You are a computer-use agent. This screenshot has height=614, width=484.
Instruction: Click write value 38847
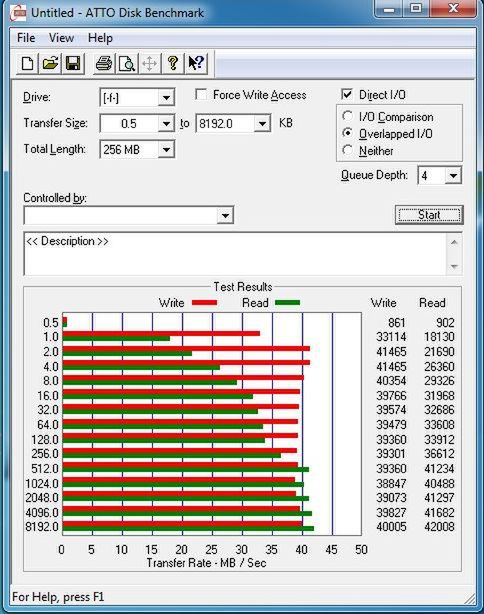[391, 483]
